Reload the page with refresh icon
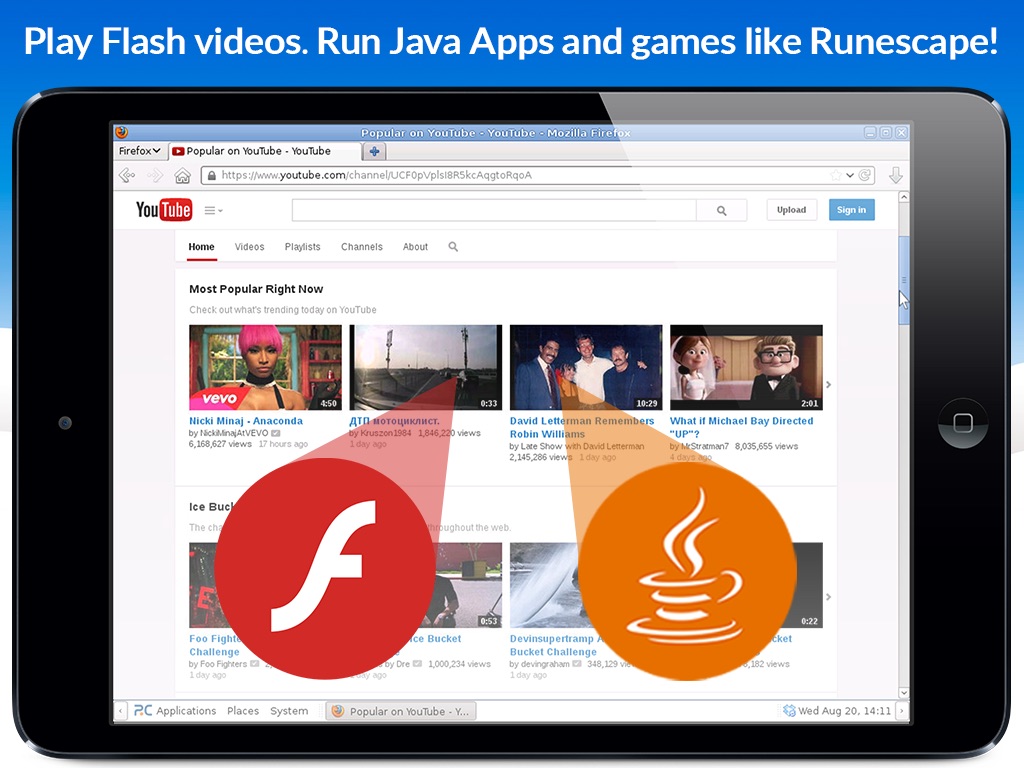The width and height of the screenshot is (1024, 768). click(x=865, y=175)
